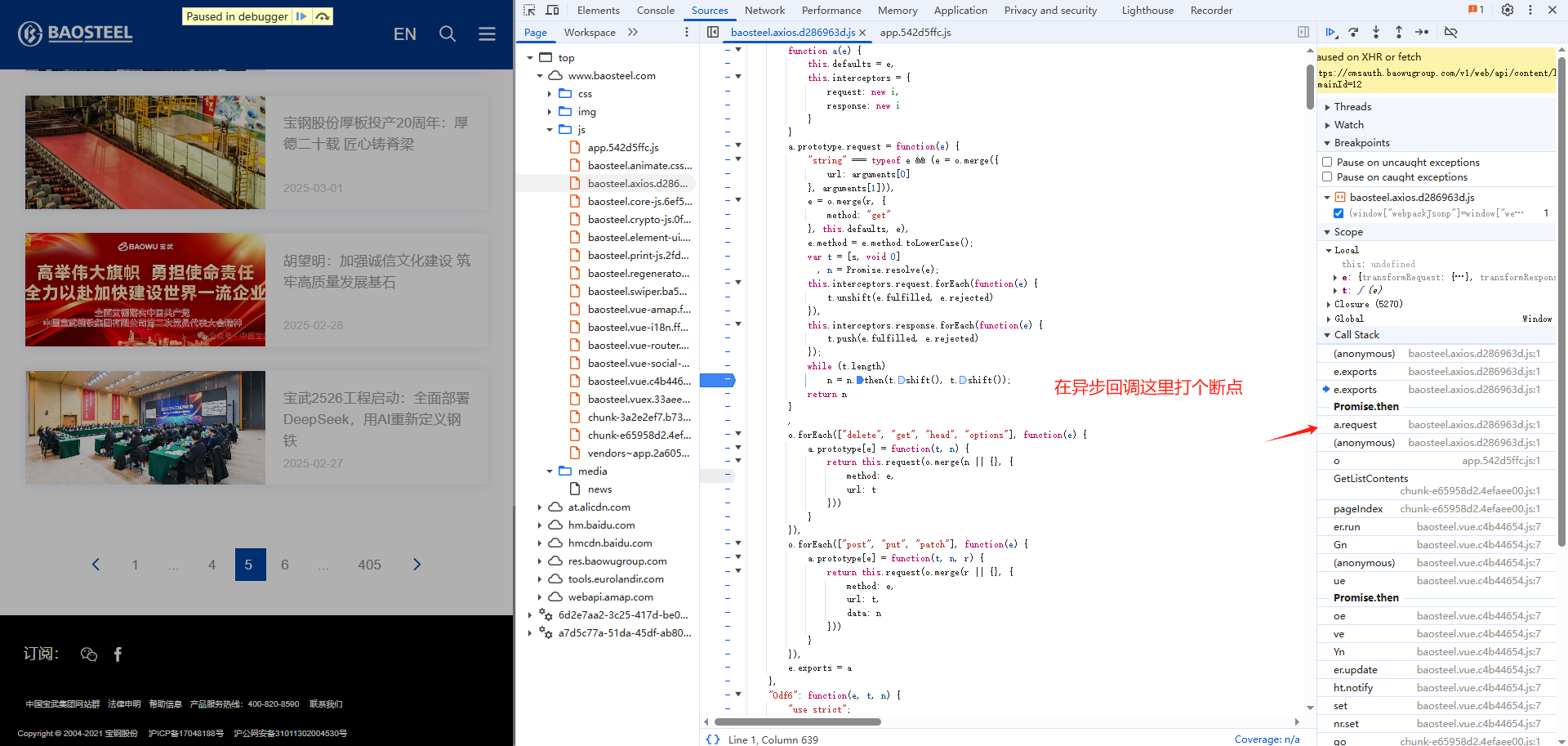Go to previous page arrow
This screenshot has width=1568, height=746.
point(96,565)
